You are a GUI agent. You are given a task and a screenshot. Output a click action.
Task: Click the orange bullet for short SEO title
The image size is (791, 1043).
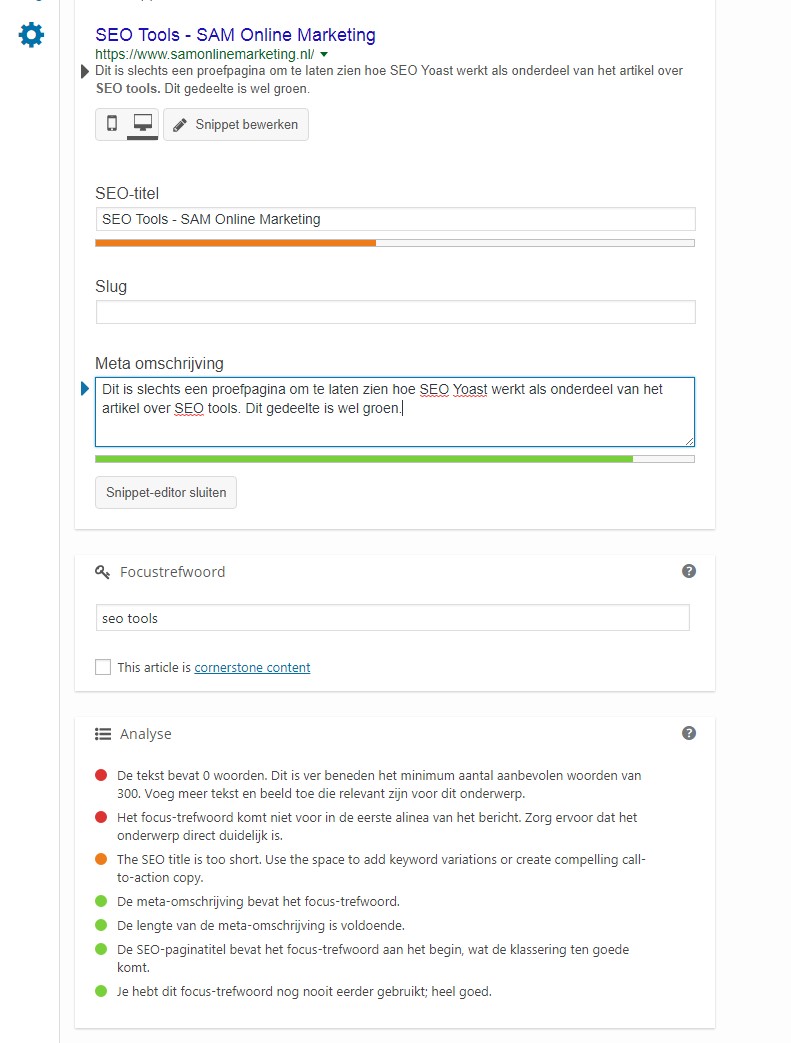tap(101, 859)
